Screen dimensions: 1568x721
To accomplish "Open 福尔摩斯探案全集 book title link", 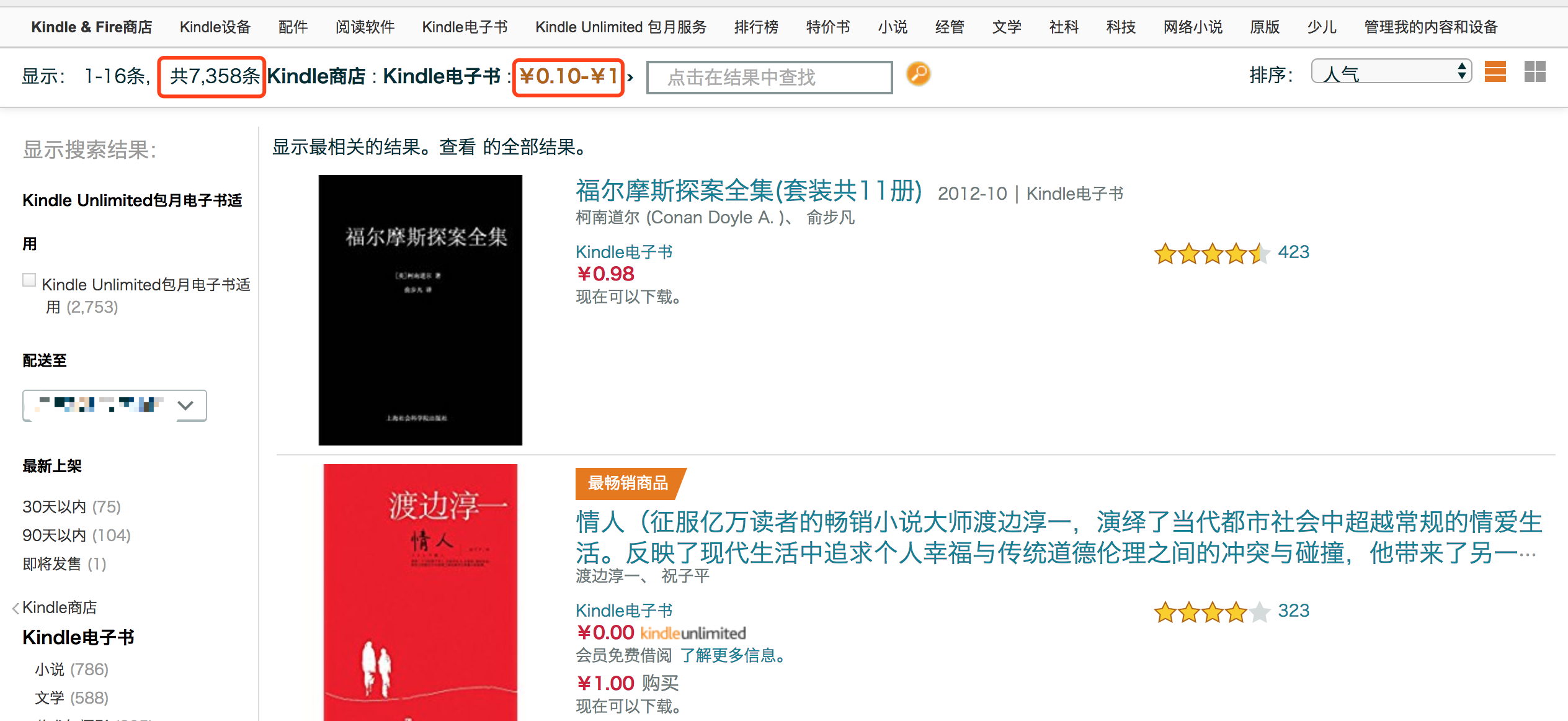I will (x=748, y=191).
